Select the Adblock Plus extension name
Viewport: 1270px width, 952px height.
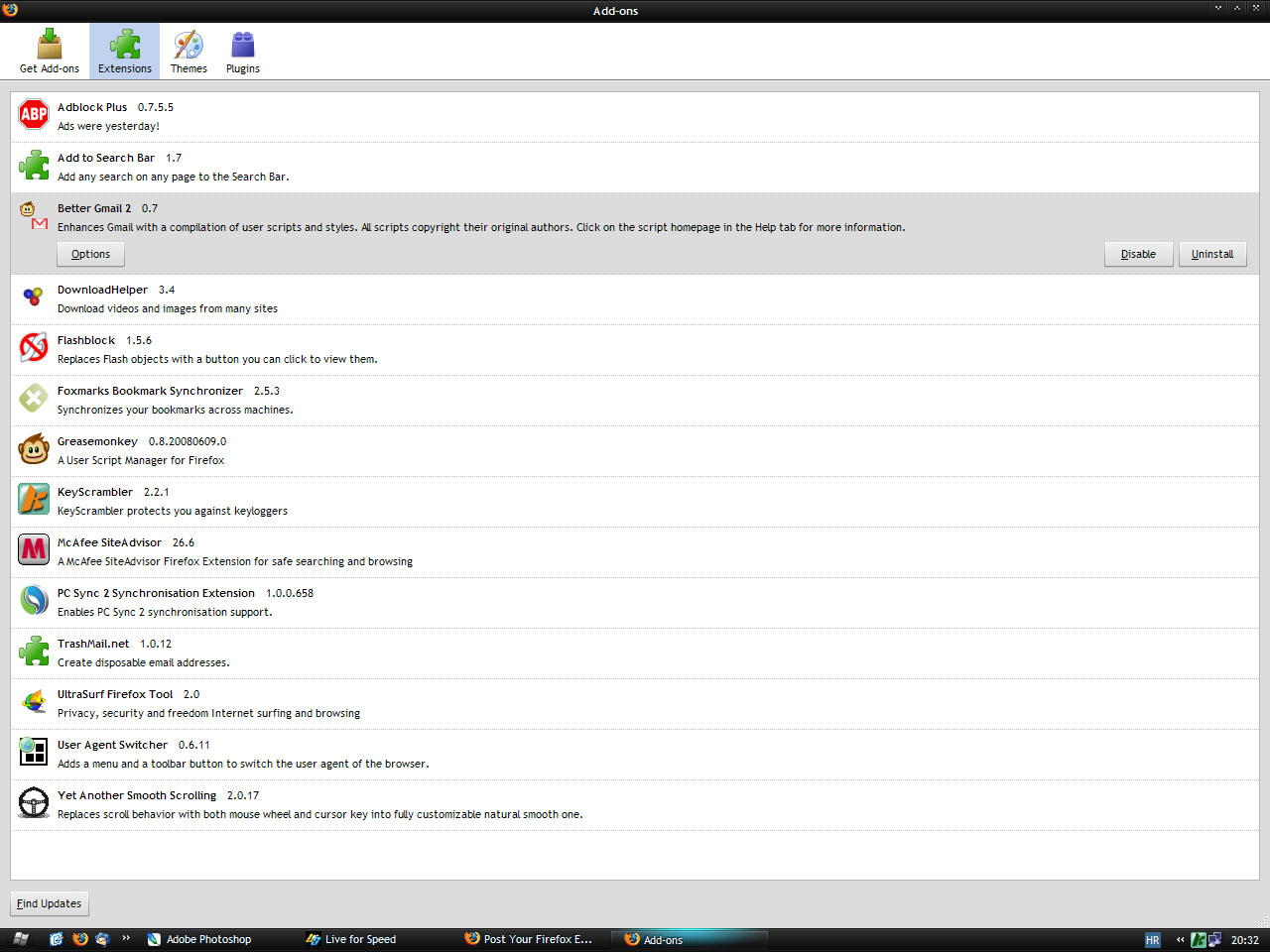pyautogui.click(x=92, y=107)
